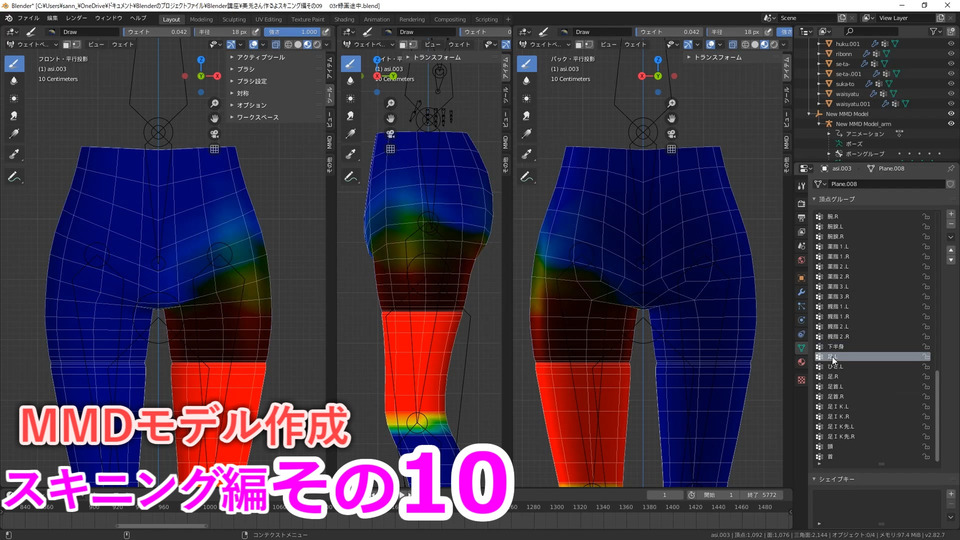Open the Render properties tab

[x=801, y=203]
